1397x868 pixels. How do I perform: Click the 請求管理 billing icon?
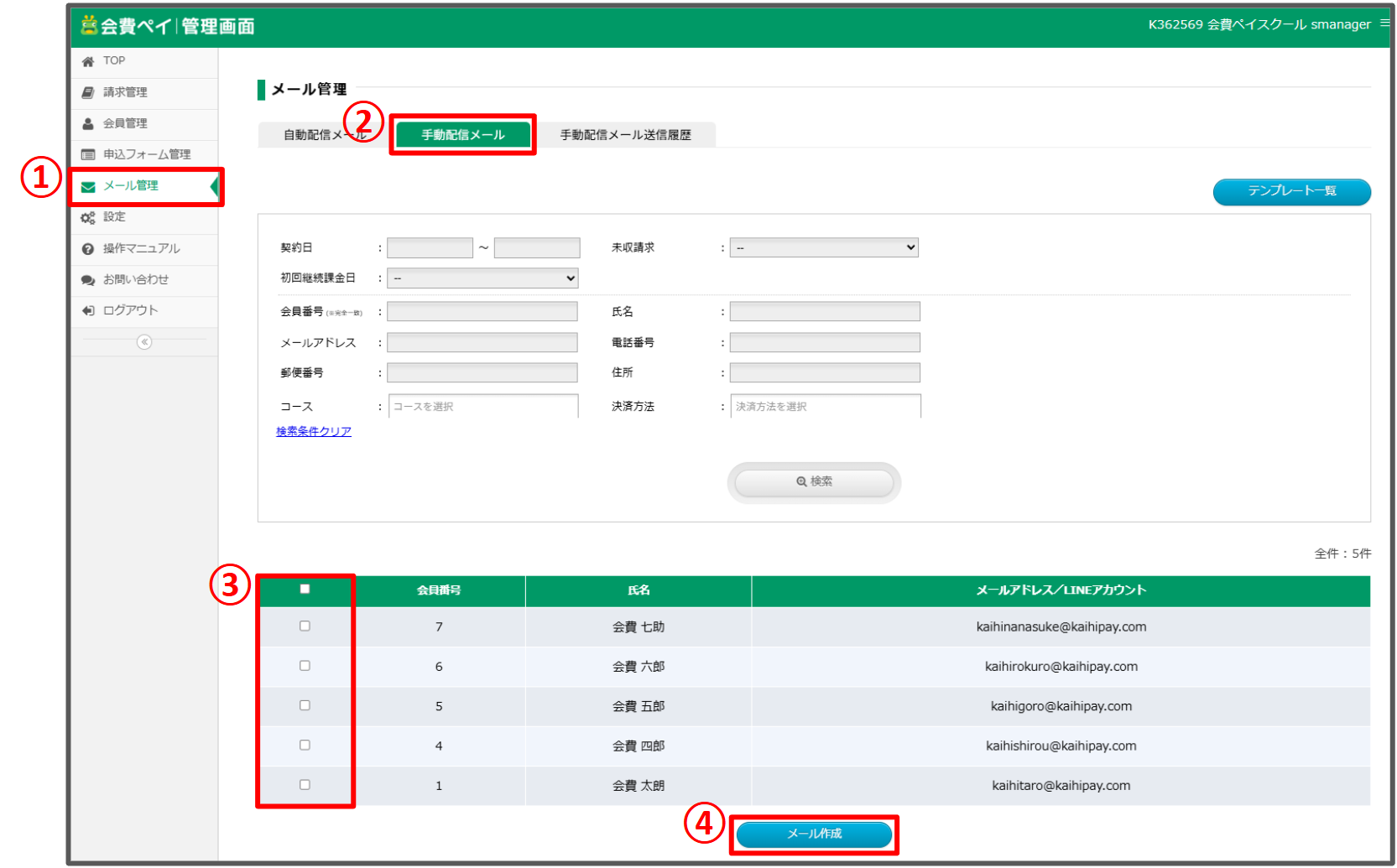(x=88, y=92)
